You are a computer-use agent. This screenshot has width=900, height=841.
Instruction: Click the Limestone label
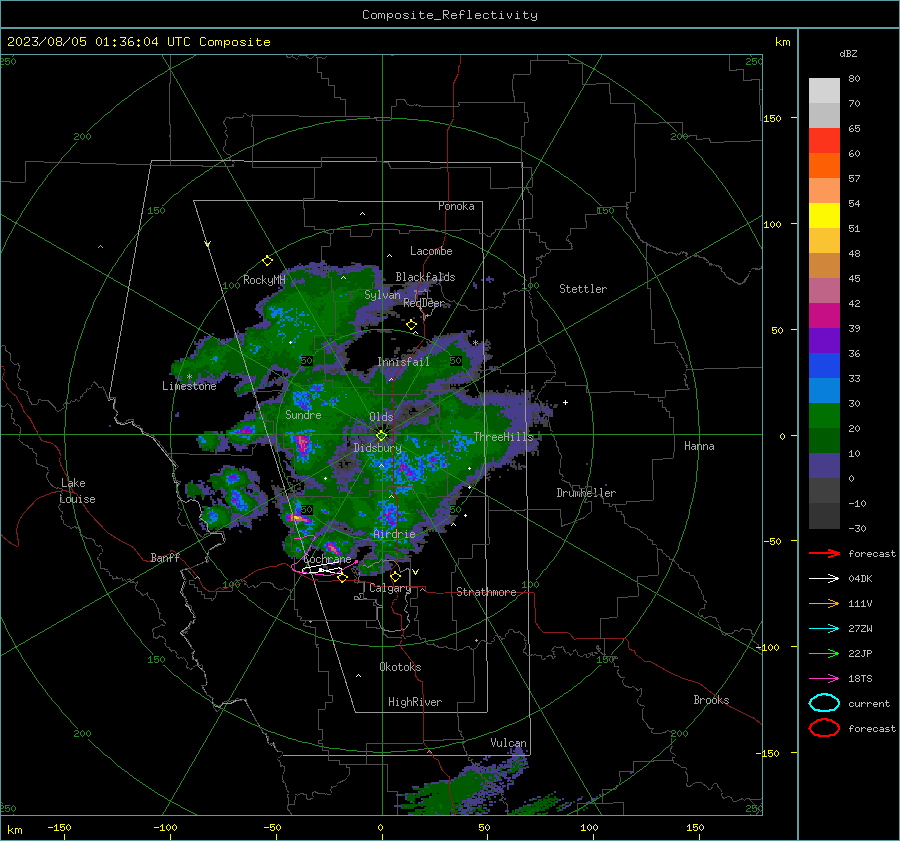[189, 386]
